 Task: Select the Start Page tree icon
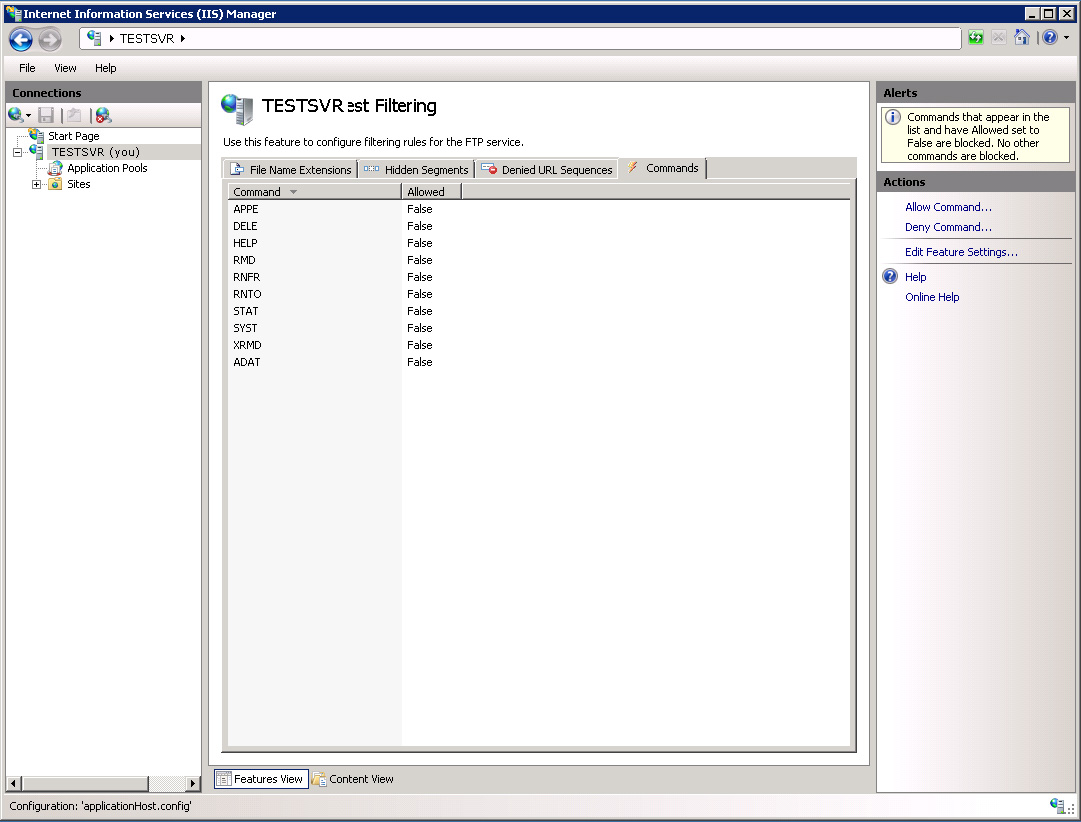[37, 135]
